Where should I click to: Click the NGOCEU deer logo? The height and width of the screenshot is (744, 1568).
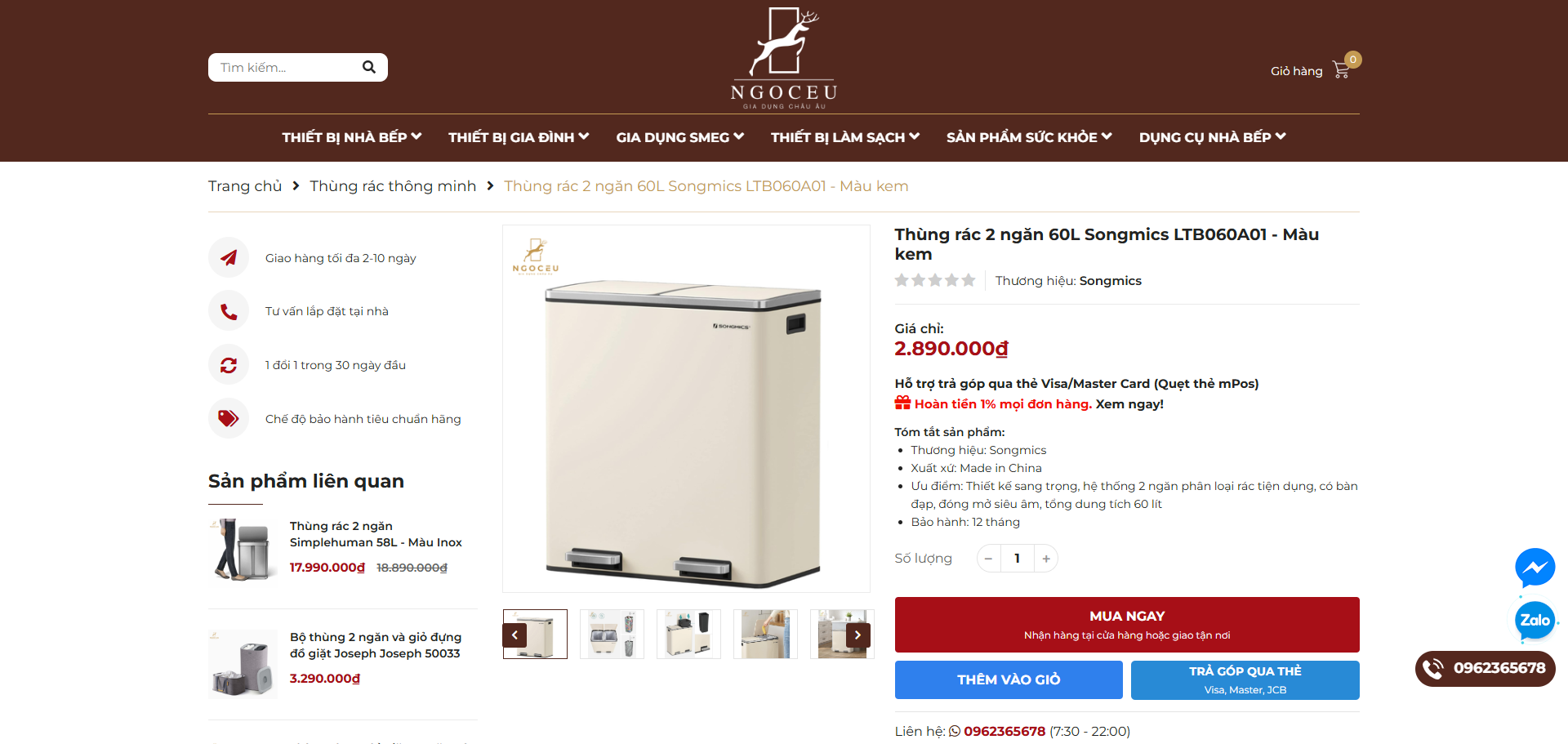click(784, 57)
